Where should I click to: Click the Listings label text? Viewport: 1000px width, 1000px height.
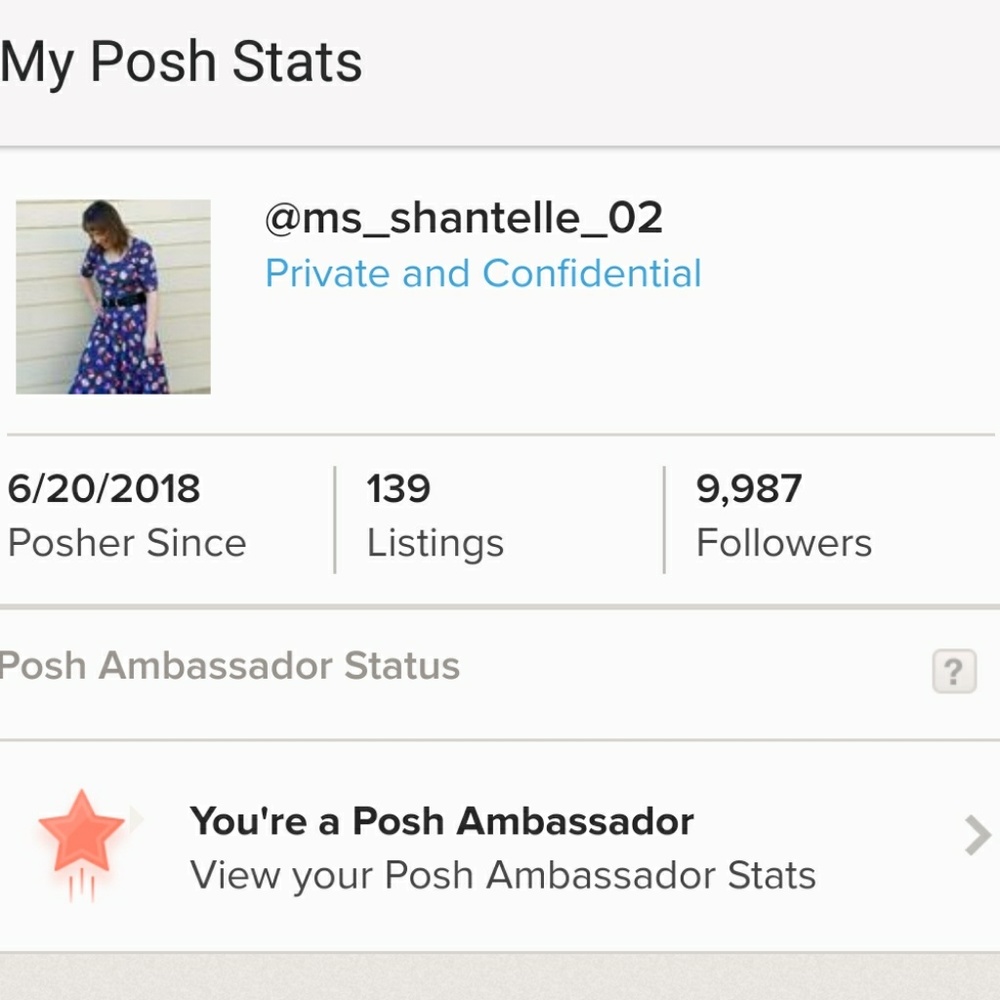pos(434,542)
